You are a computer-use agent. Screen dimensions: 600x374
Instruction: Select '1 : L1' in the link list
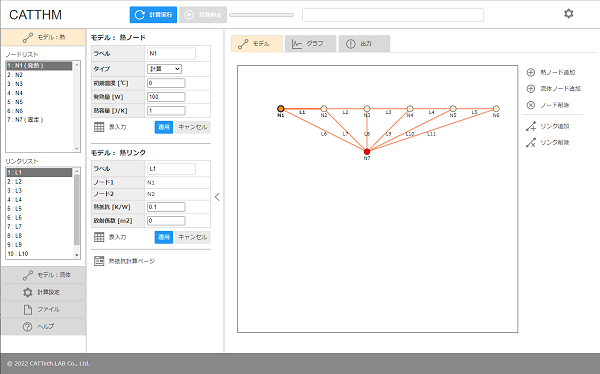tap(39, 173)
